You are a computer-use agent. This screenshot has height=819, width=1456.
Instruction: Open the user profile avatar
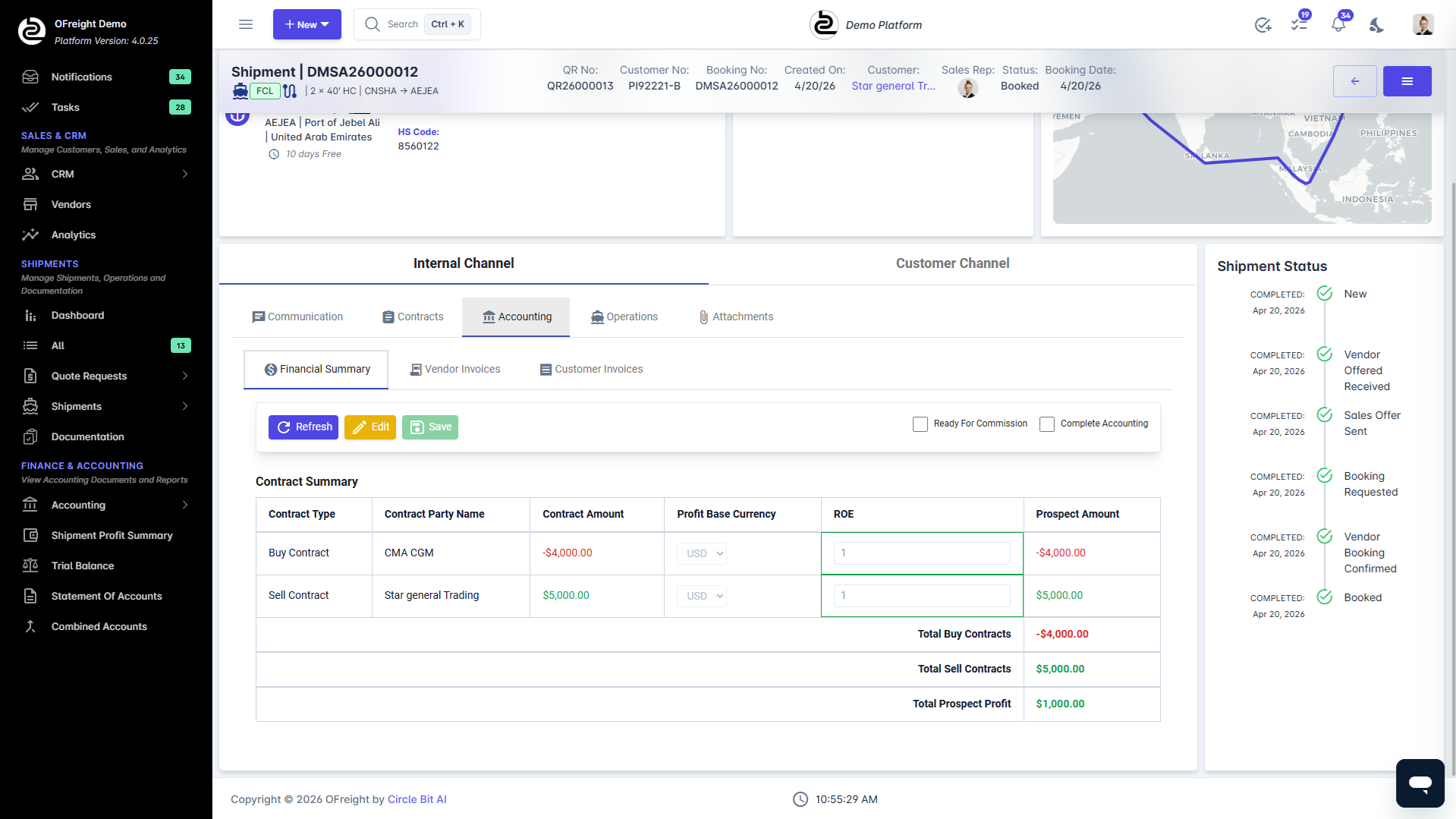coord(1423,24)
